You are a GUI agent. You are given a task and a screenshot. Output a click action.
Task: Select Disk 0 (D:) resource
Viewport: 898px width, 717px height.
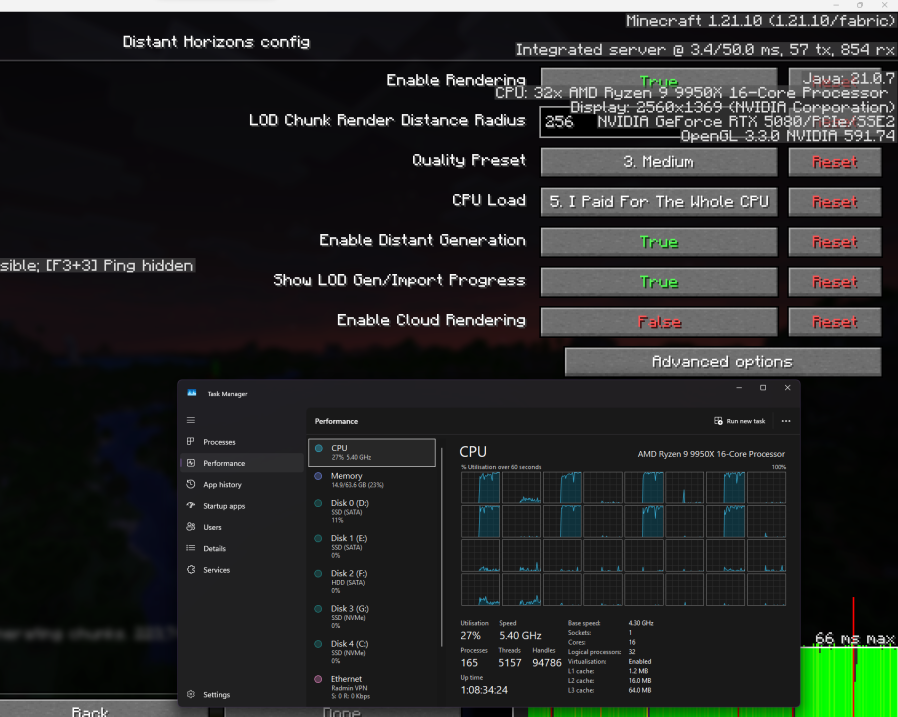(x=372, y=511)
